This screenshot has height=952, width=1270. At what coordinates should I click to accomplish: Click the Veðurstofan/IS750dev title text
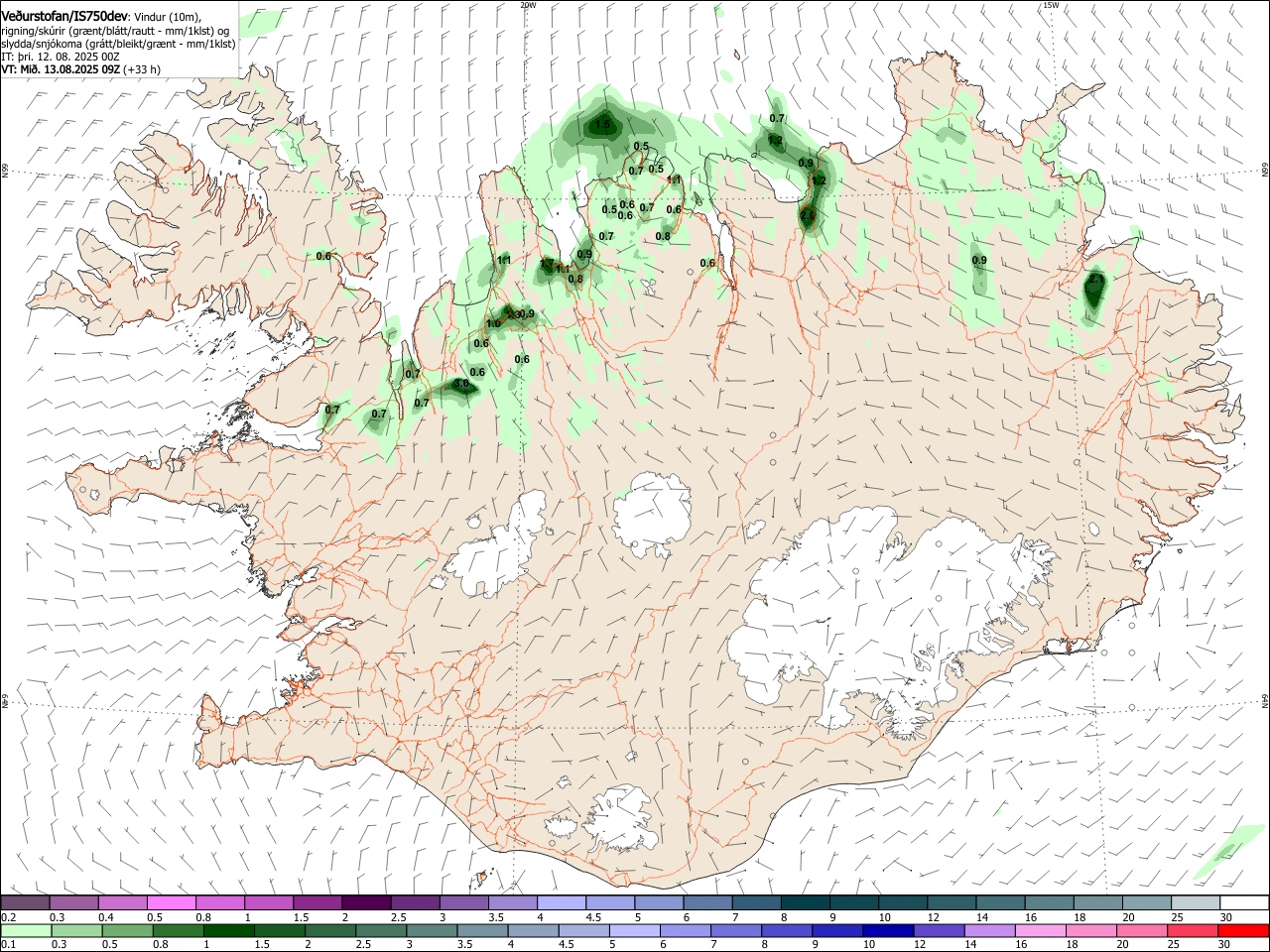pos(64,16)
